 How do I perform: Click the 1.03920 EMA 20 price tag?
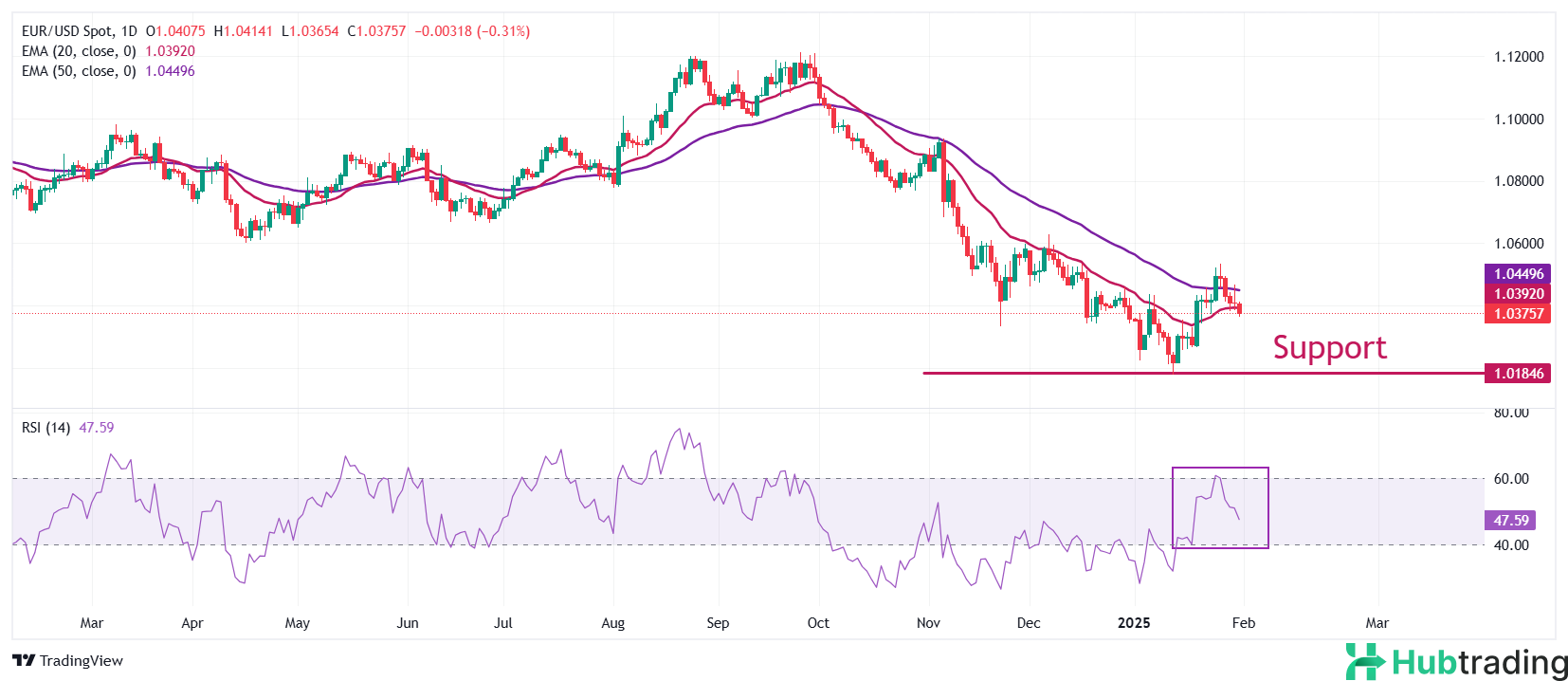pos(1518,294)
